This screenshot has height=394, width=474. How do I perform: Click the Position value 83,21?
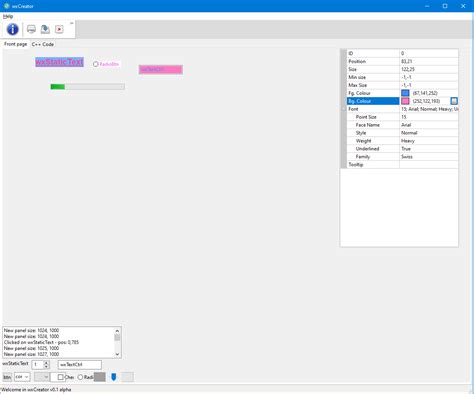(407, 61)
